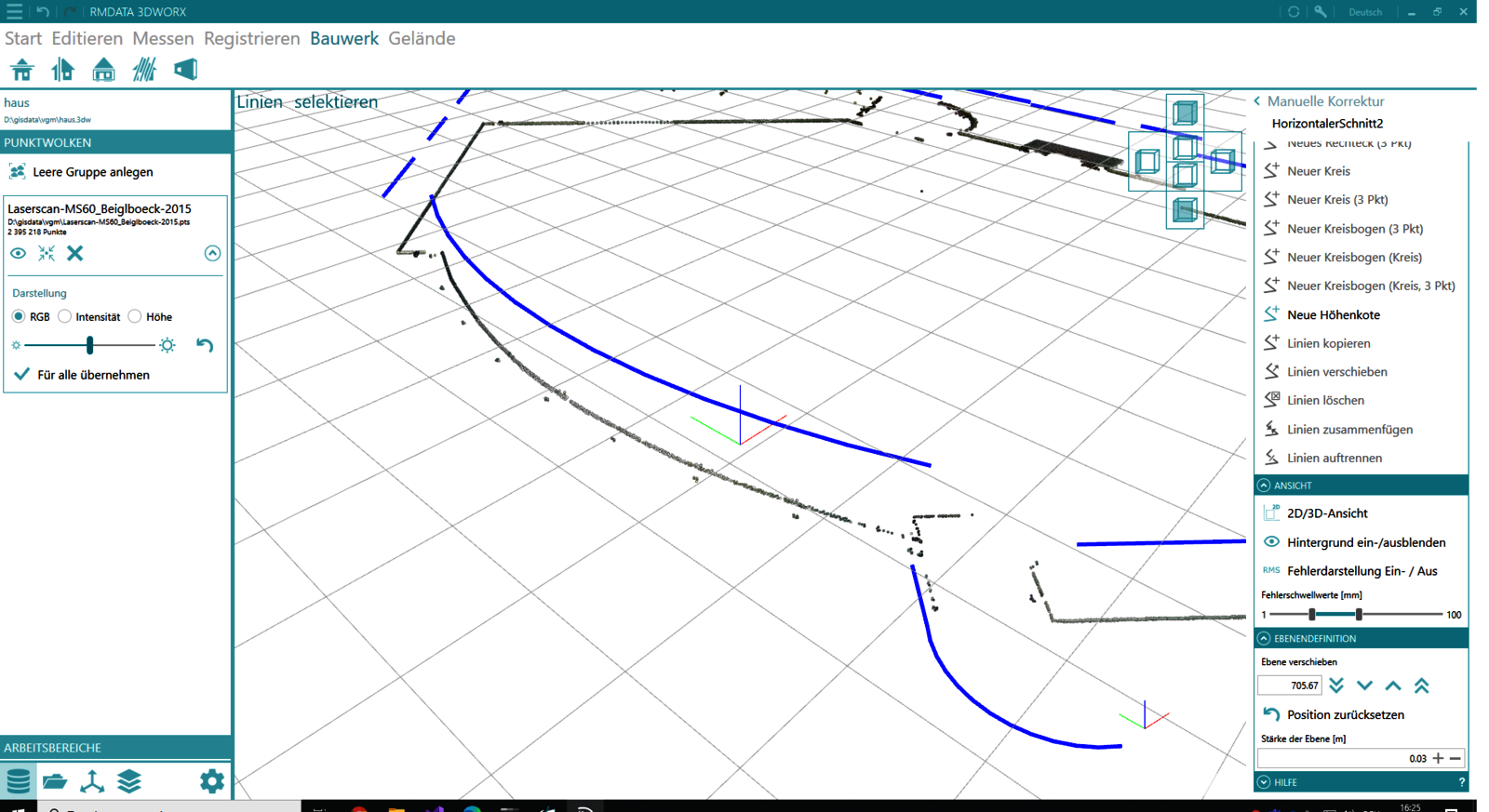Image resolution: width=1489 pixels, height=812 pixels.
Task: Remove the Laserscan point cloud with X
Action: (75, 253)
